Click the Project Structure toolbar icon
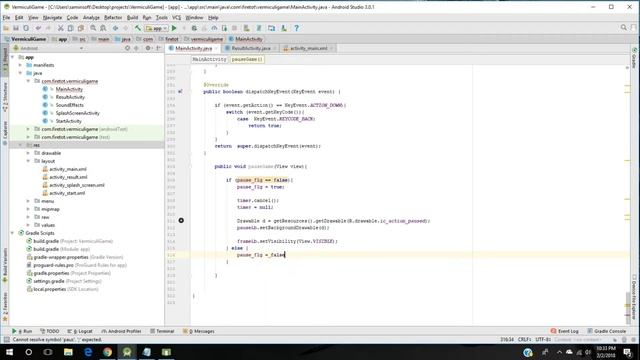Viewport: 640px width, 360px height. (271, 28)
